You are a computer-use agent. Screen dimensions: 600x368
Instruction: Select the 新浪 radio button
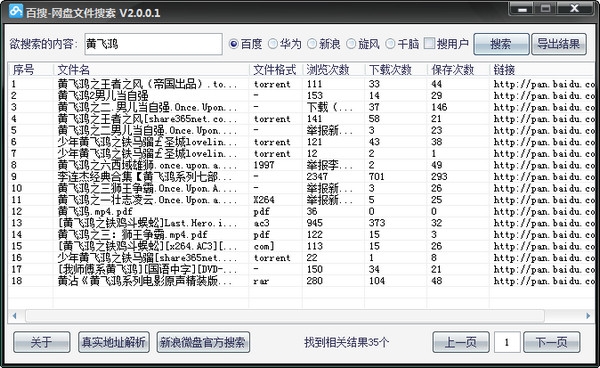[312, 44]
